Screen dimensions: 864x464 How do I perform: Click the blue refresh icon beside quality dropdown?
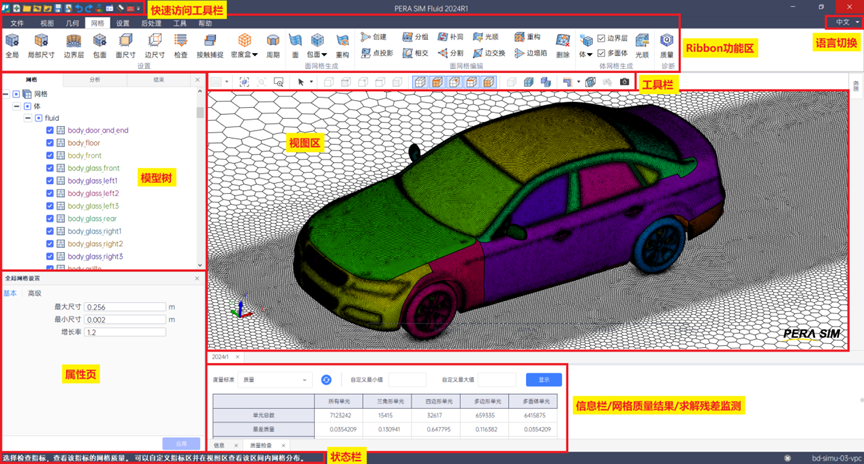[326, 380]
